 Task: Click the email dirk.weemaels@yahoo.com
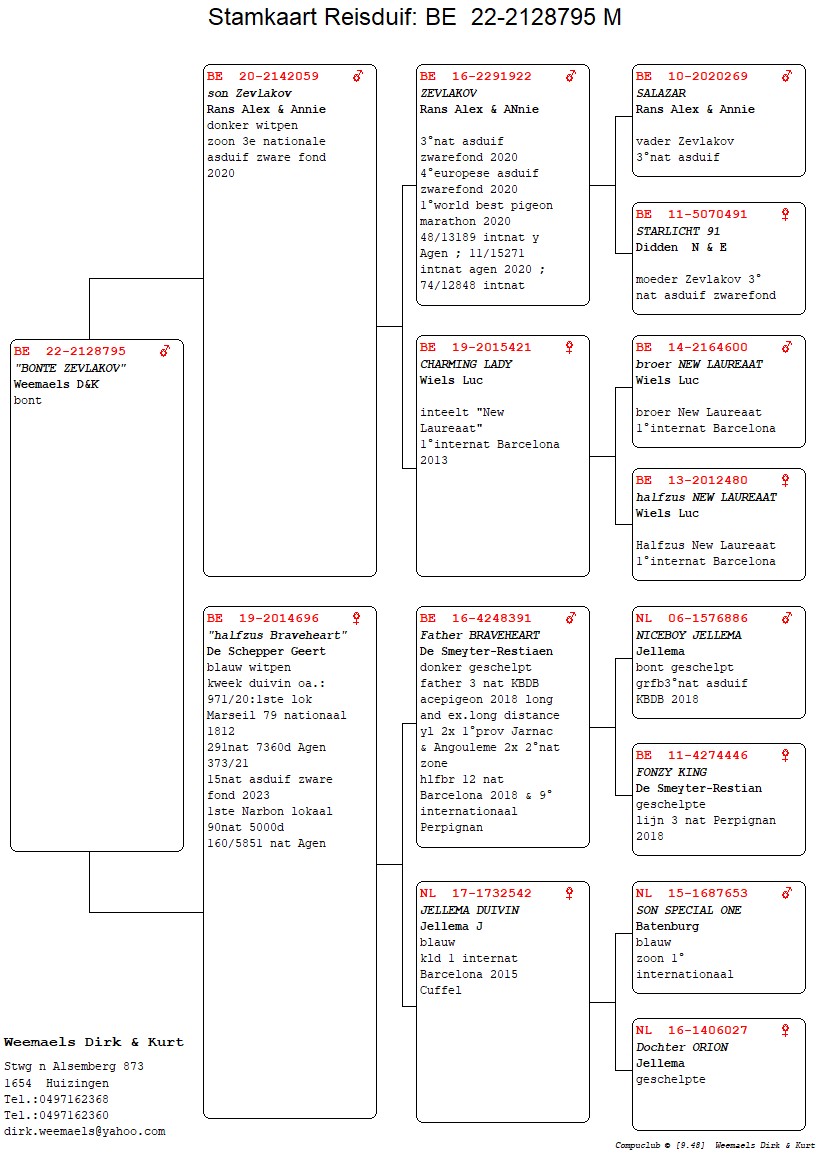coord(85,1131)
